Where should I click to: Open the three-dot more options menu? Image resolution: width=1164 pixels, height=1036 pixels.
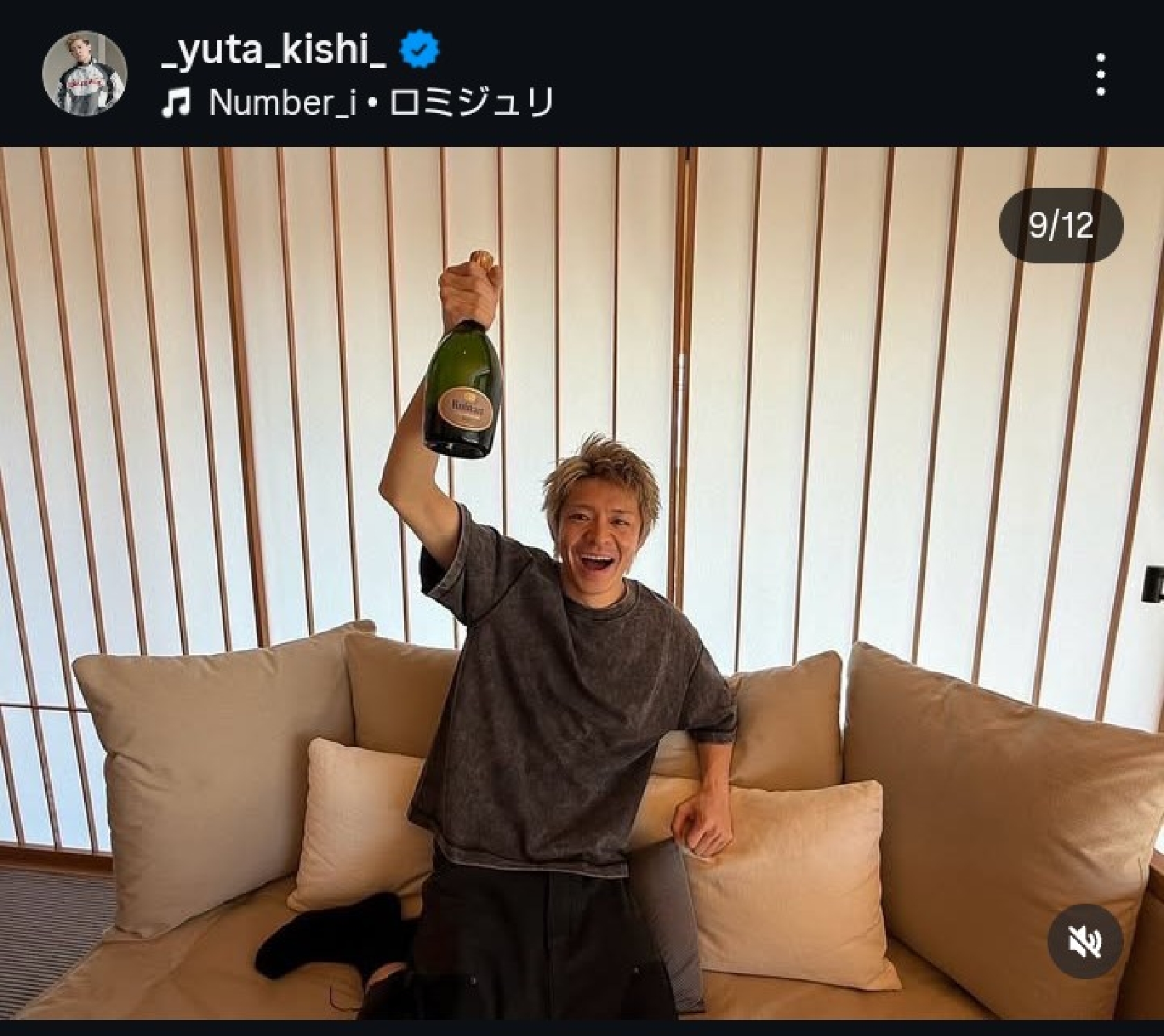click(x=1100, y=75)
